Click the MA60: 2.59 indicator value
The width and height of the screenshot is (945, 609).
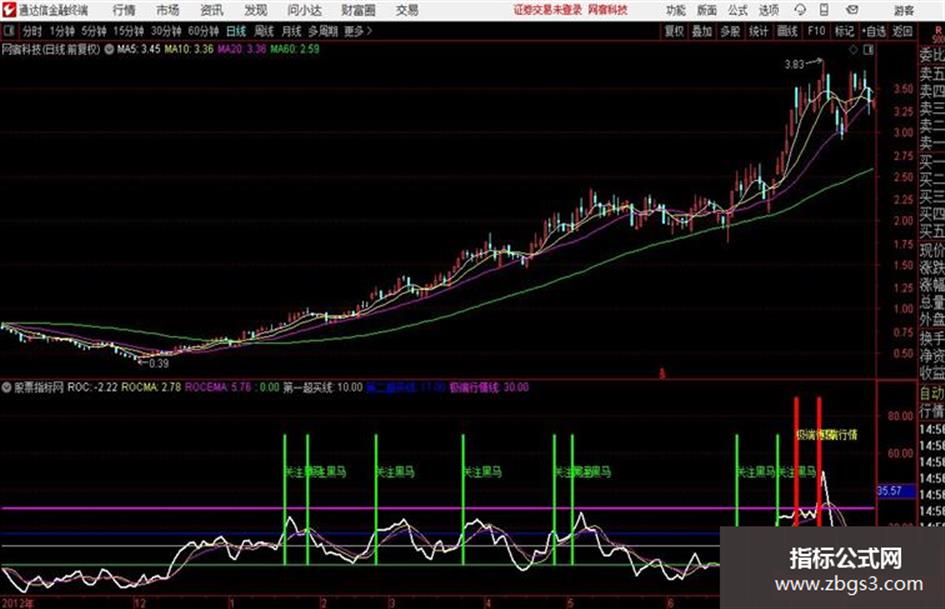pyautogui.click(x=295, y=49)
